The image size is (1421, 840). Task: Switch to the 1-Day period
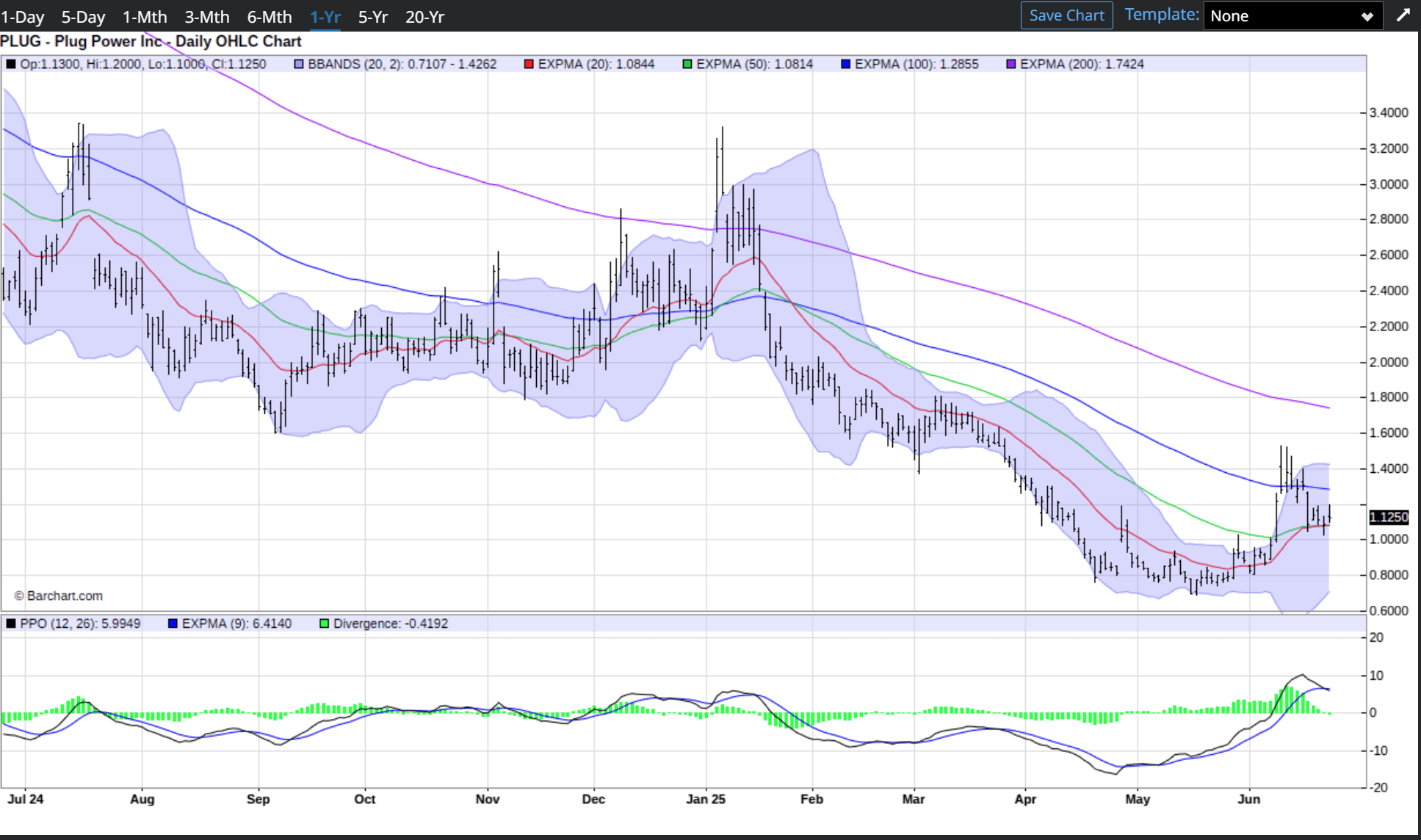click(x=23, y=17)
